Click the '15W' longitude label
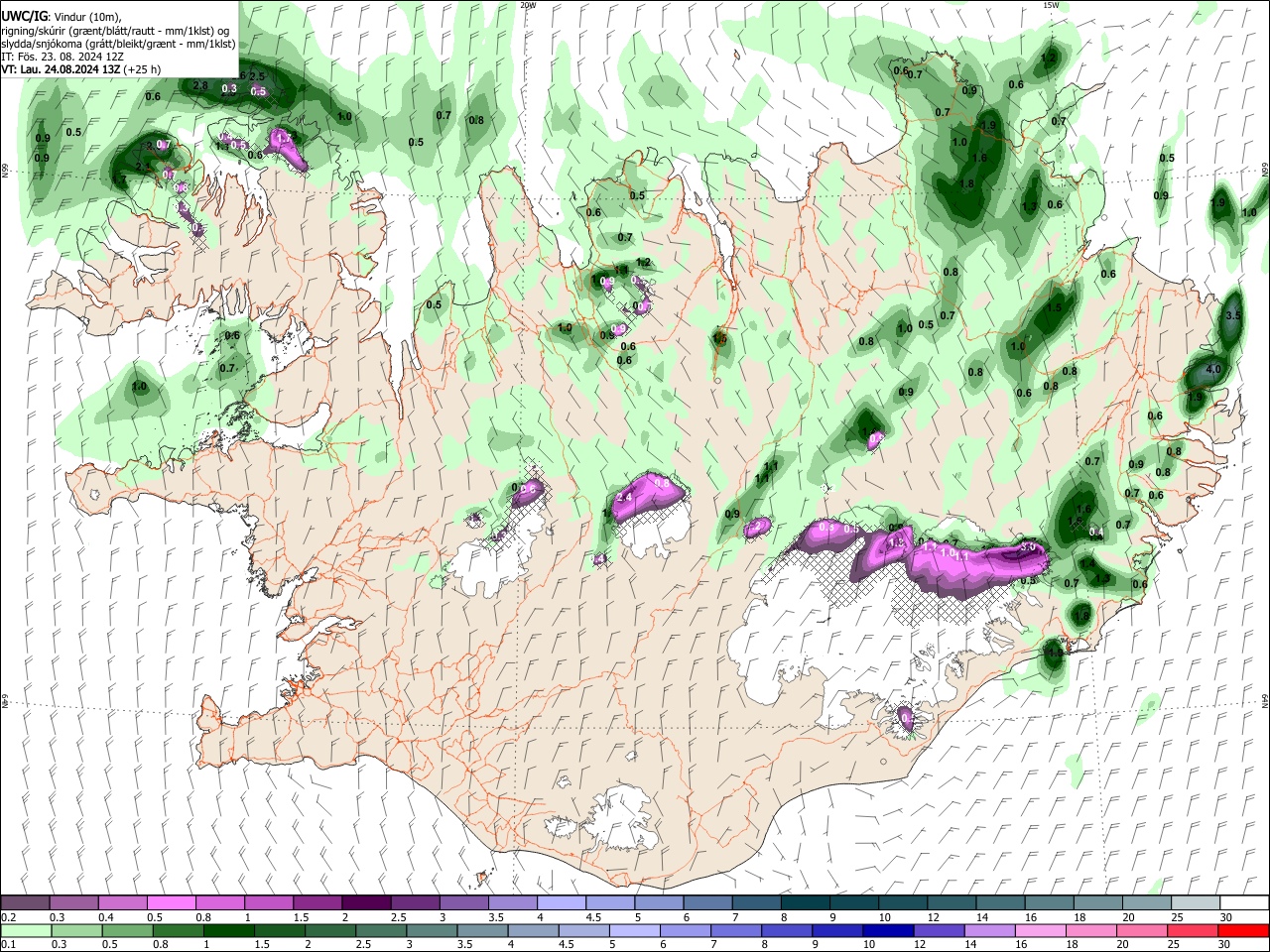Viewport: 1270px width, 952px height. click(1052, 5)
